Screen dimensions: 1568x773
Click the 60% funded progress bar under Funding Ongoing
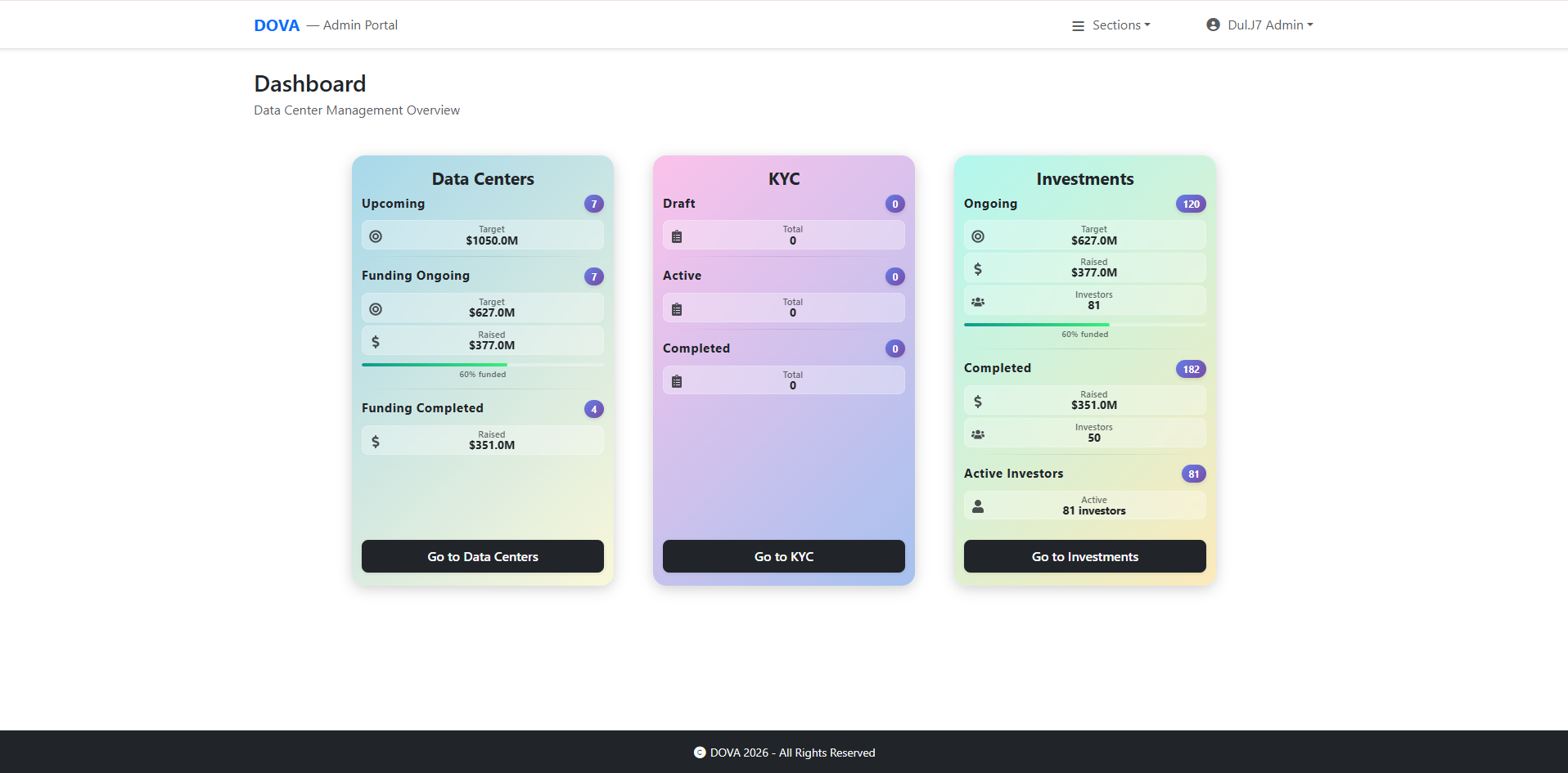pos(482,365)
